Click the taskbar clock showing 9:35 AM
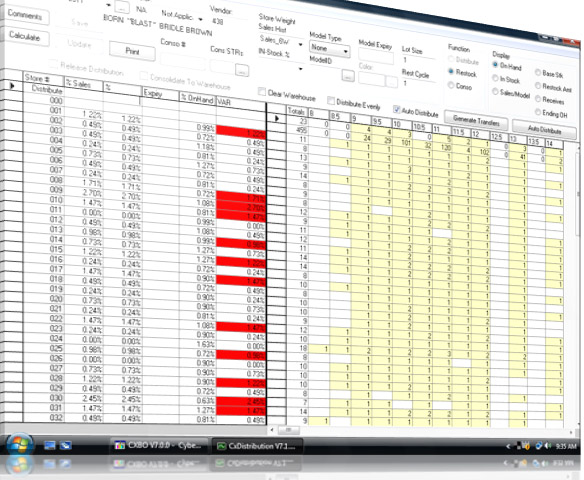This screenshot has width=584, height=480. point(566,446)
